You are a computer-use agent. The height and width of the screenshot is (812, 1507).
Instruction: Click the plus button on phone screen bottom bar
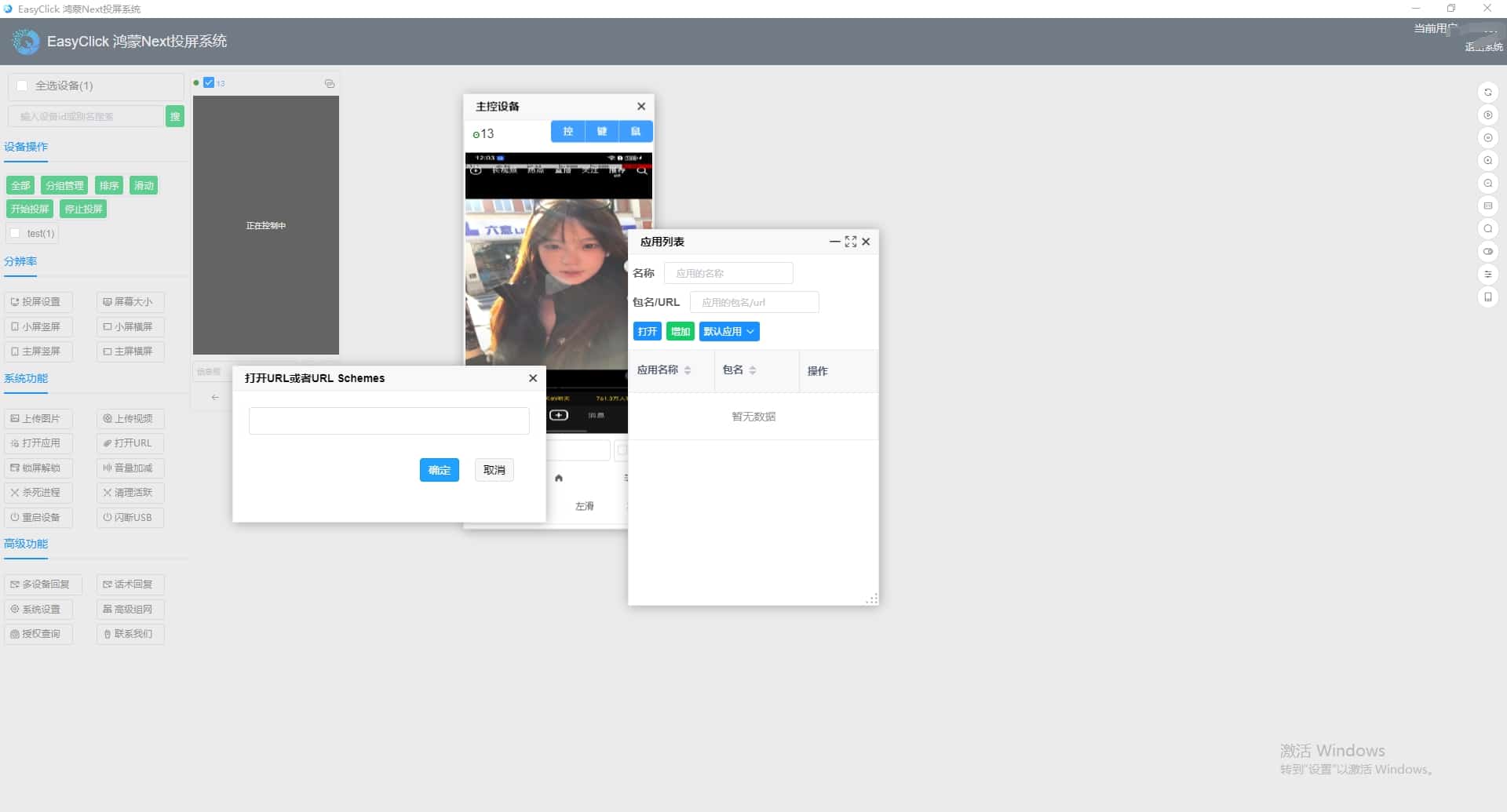point(558,415)
